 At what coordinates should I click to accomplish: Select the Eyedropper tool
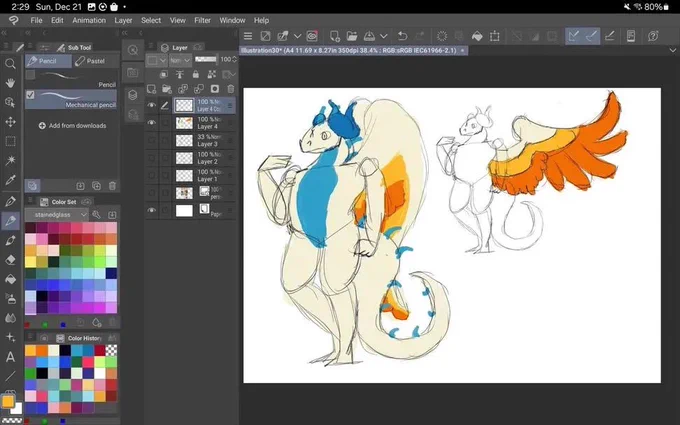tap(10, 180)
